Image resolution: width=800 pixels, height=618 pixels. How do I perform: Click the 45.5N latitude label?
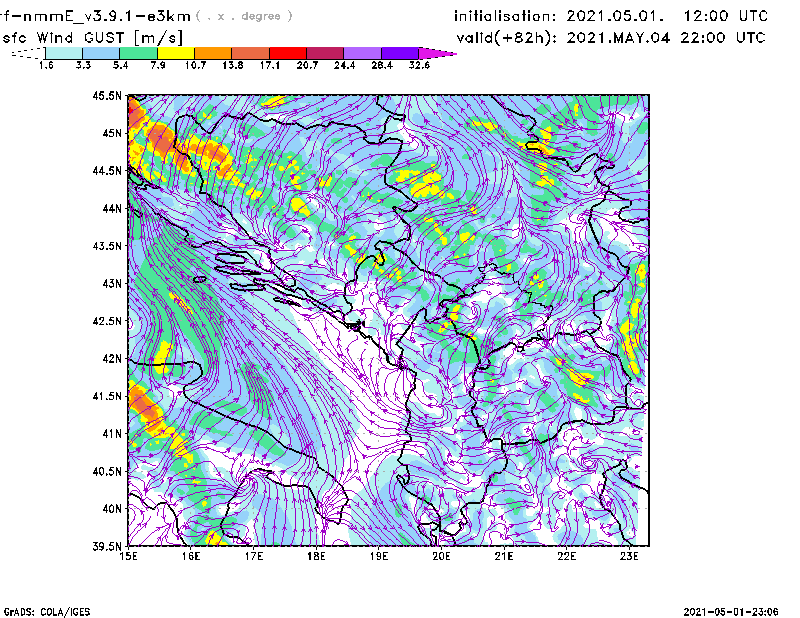[107, 95]
